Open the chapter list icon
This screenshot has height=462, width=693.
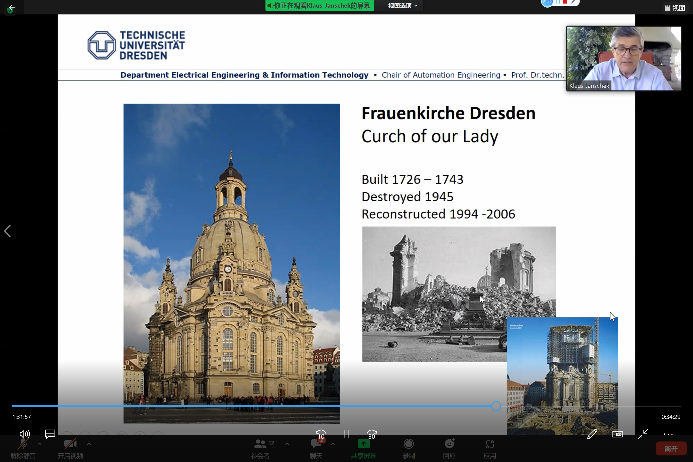pos(49,434)
